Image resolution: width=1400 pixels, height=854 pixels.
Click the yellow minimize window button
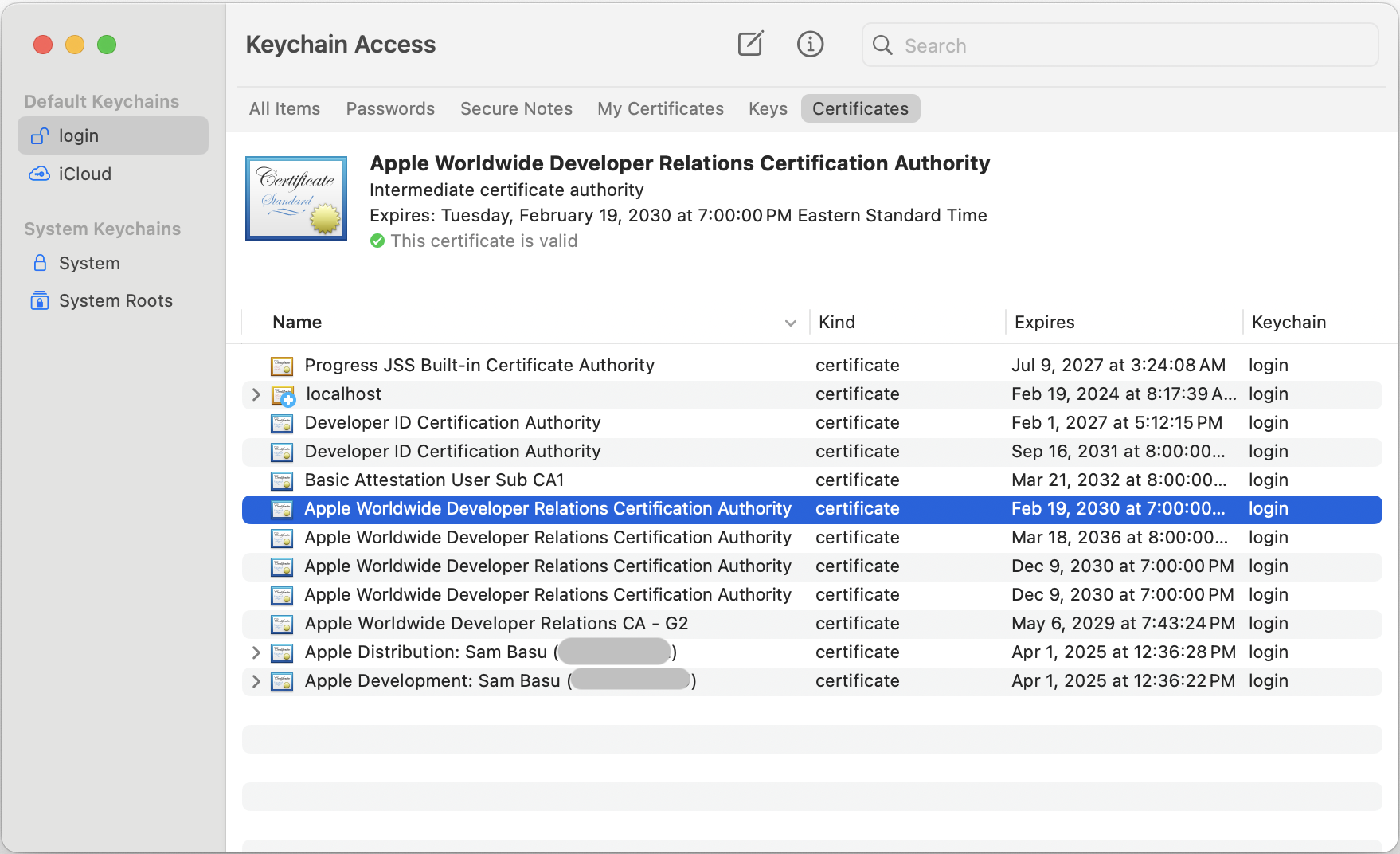pos(75,45)
